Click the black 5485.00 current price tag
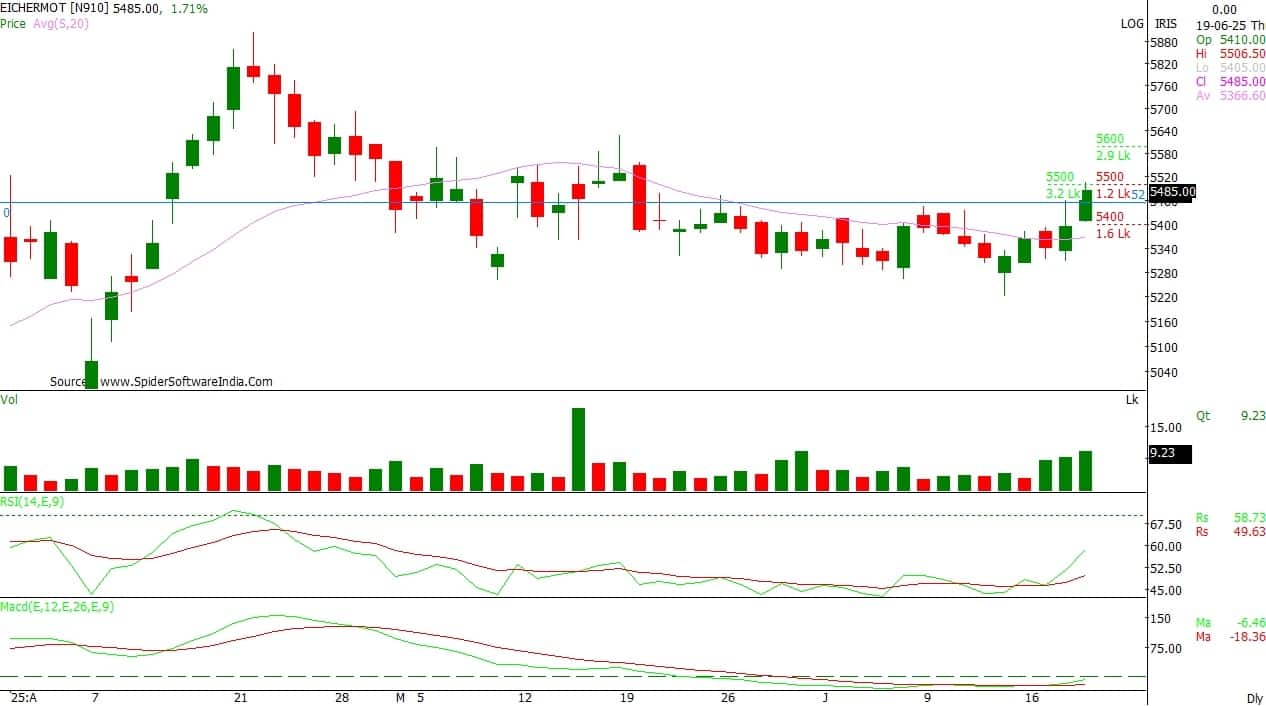The image size is (1266, 706). 1170,192
